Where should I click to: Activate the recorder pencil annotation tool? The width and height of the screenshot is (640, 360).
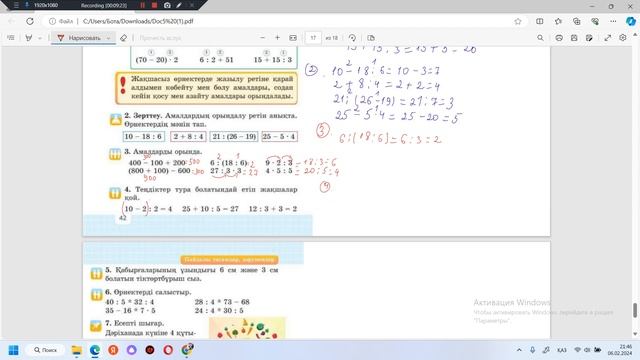179,5
